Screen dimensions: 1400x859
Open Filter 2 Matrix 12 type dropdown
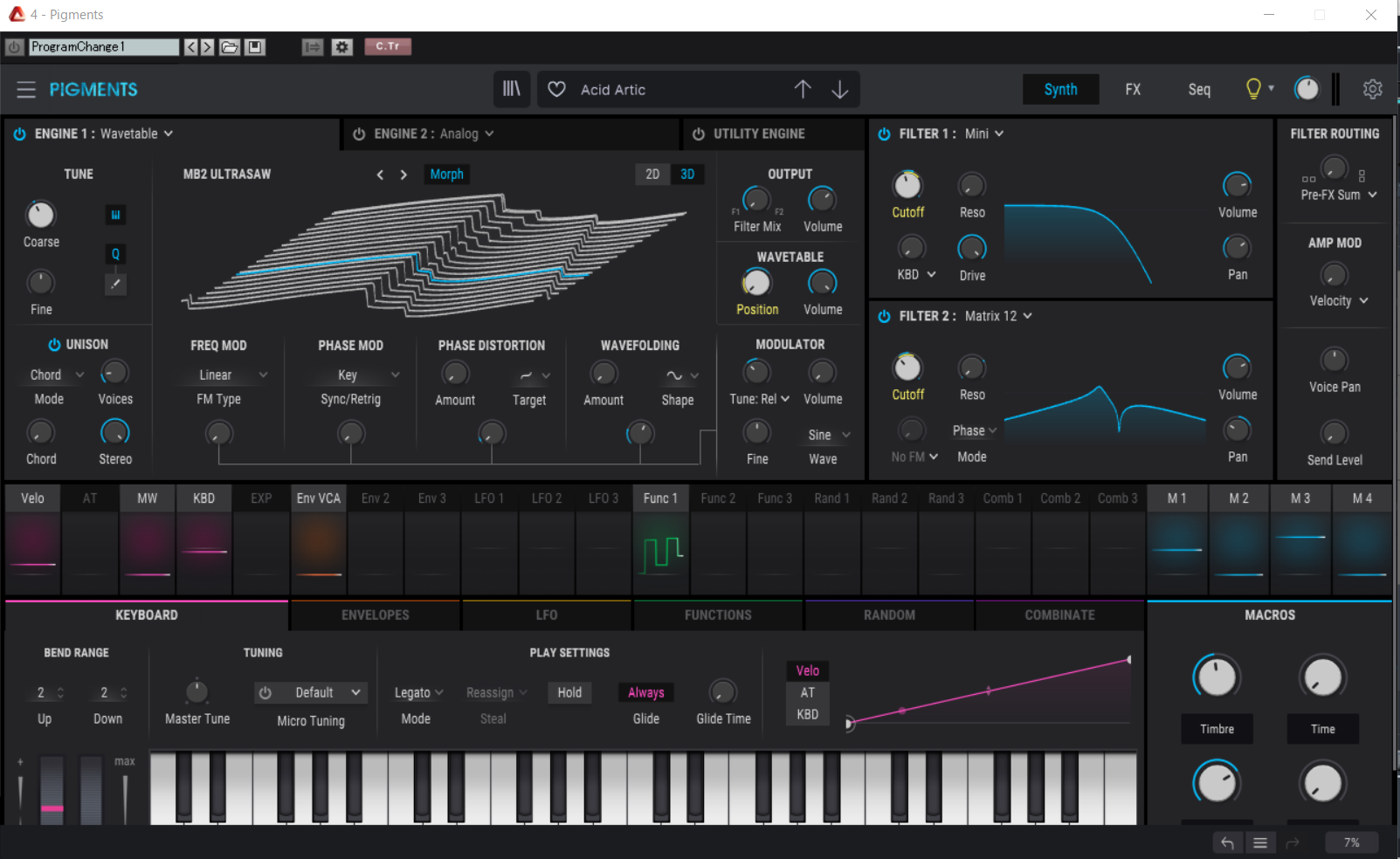pyautogui.click(x=998, y=316)
